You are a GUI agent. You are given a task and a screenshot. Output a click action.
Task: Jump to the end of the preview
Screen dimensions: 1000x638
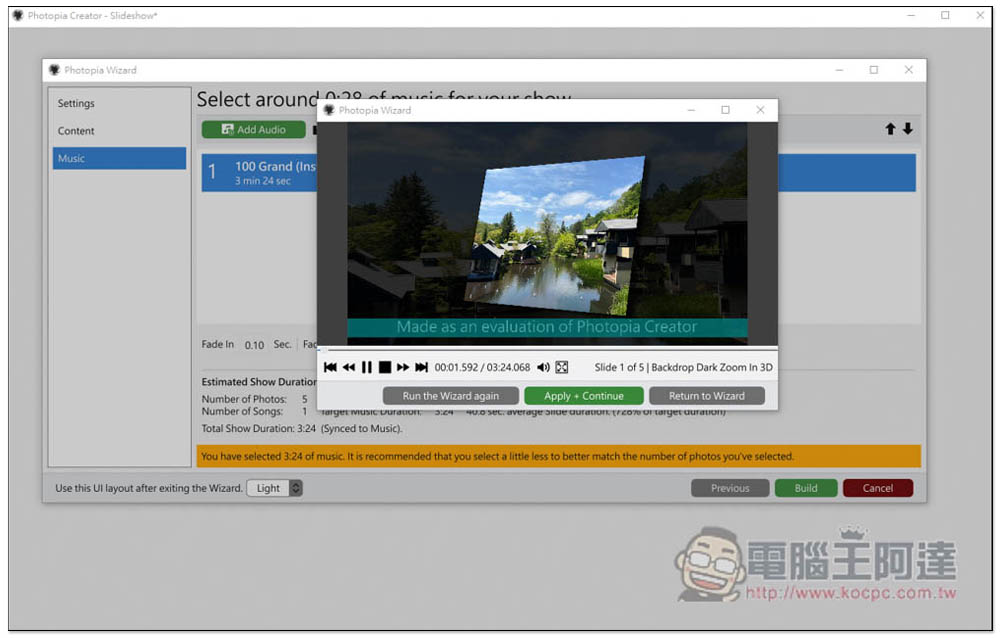(421, 367)
